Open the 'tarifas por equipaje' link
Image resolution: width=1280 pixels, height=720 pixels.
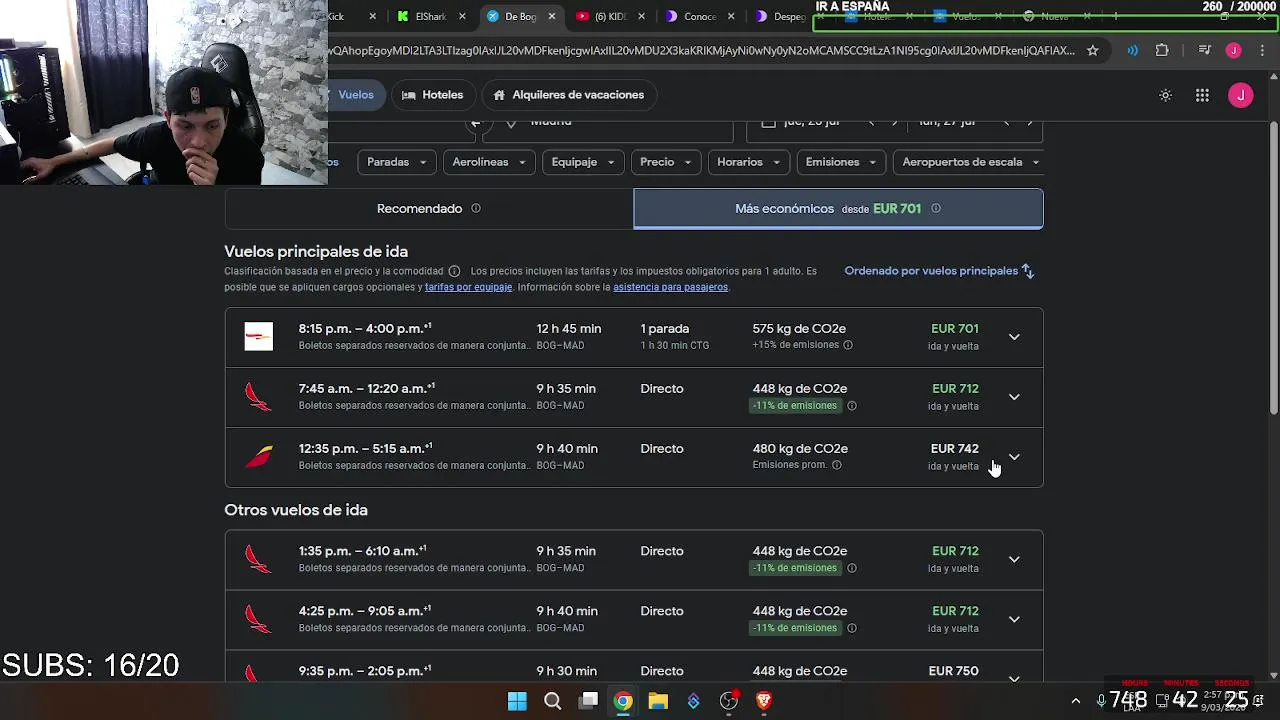point(468,287)
